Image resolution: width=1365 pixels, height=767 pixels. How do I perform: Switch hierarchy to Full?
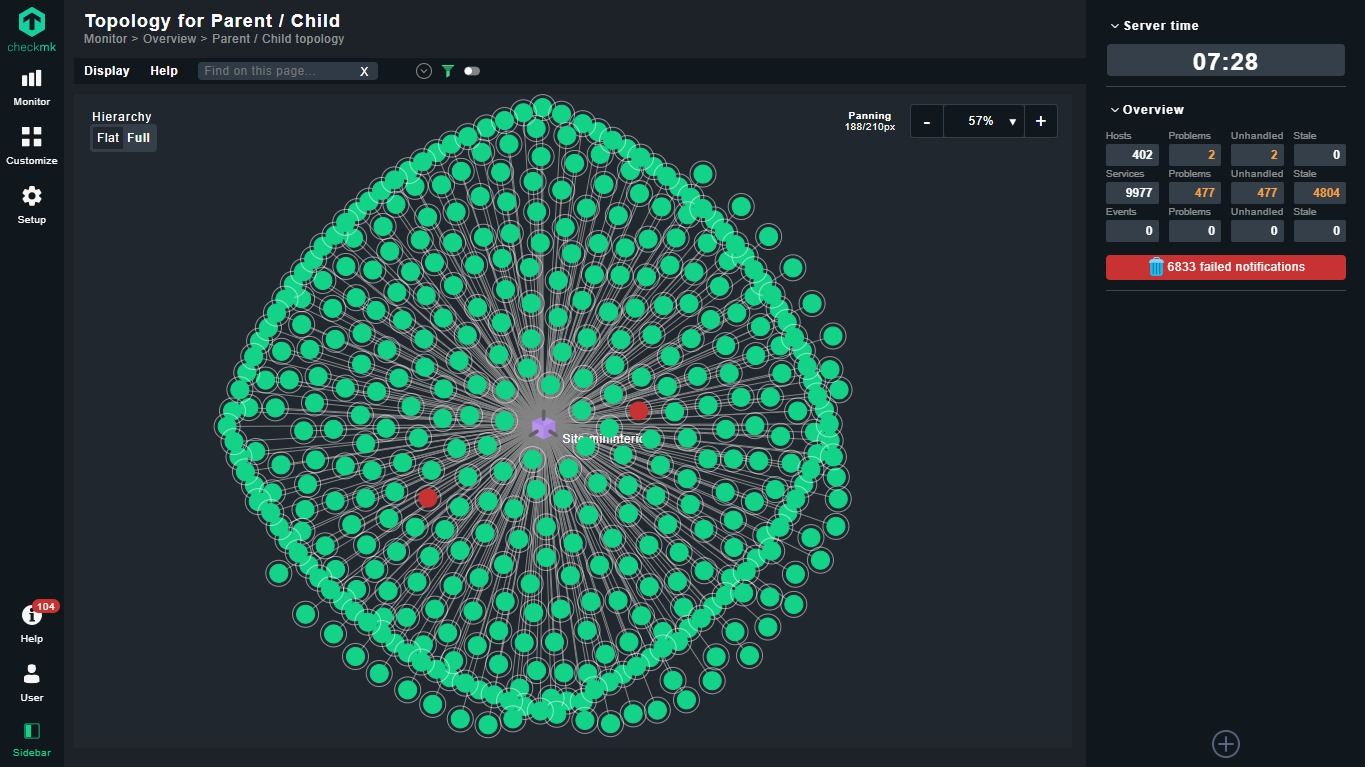(x=139, y=138)
